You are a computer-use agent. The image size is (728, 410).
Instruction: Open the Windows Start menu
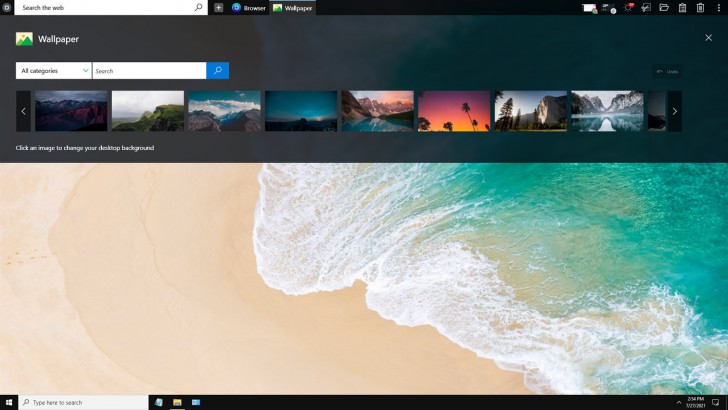click(9, 402)
